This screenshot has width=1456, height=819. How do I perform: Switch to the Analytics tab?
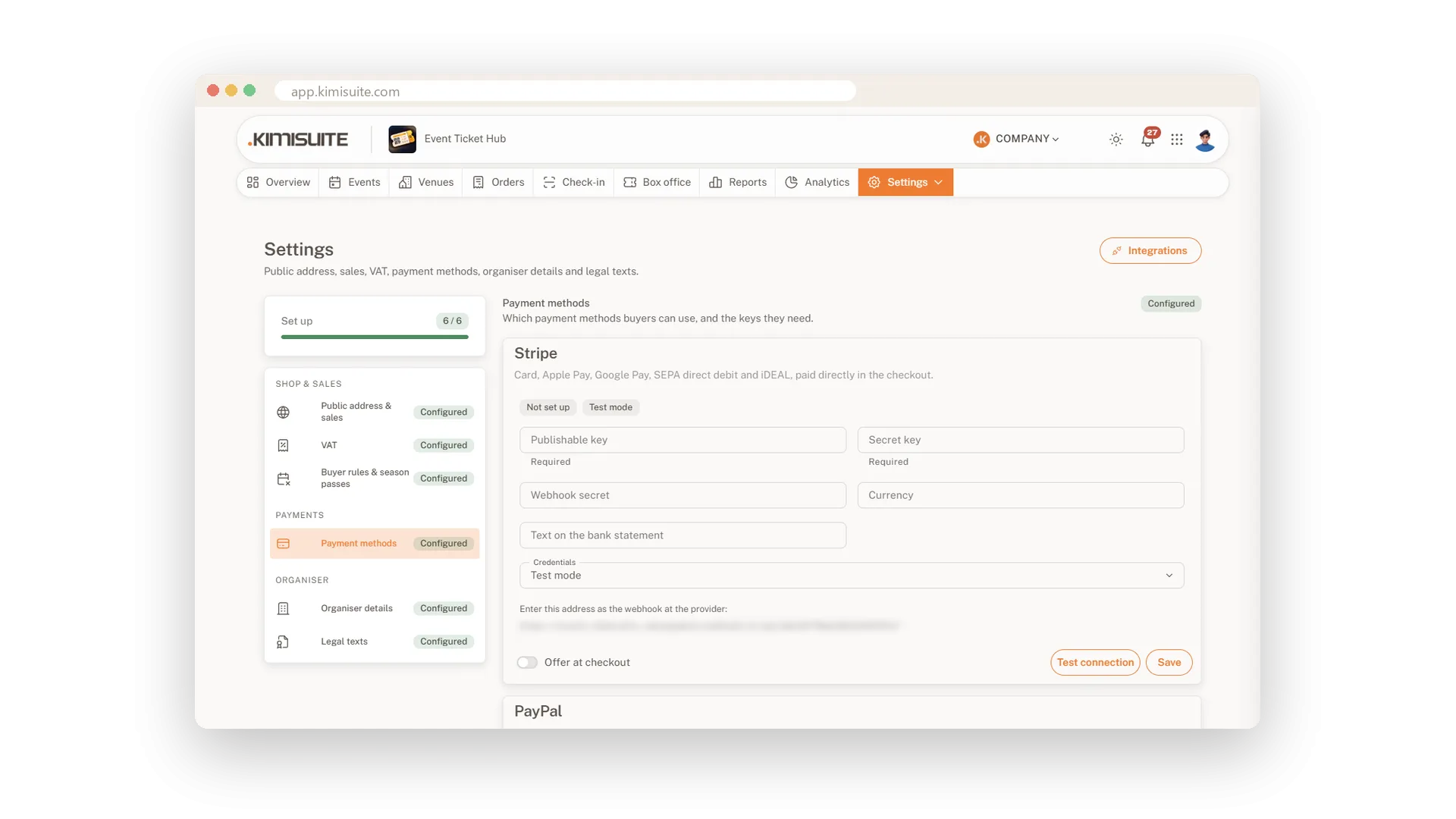(x=817, y=182)
